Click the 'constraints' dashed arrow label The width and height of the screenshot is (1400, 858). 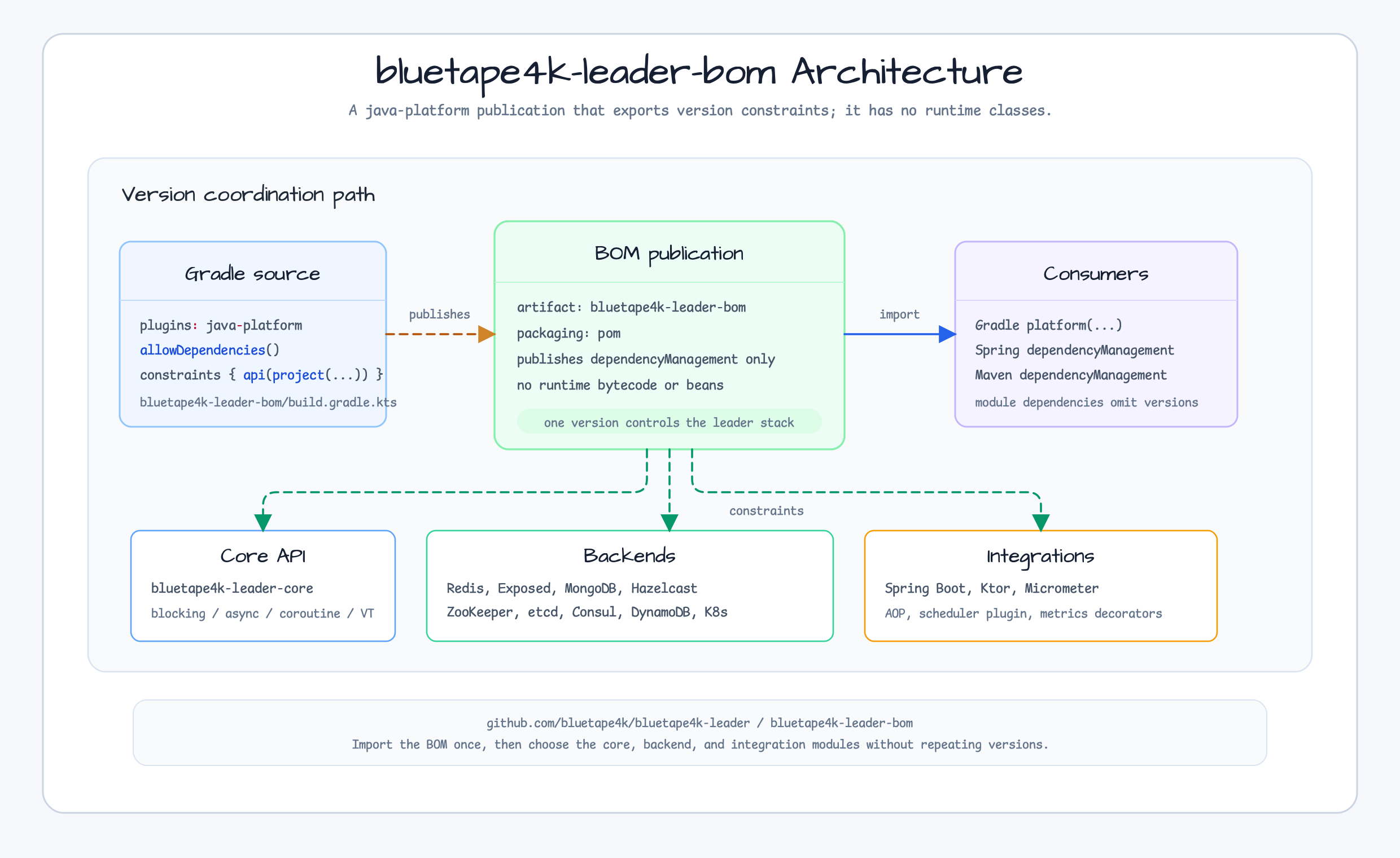click(x=767, y=511)
